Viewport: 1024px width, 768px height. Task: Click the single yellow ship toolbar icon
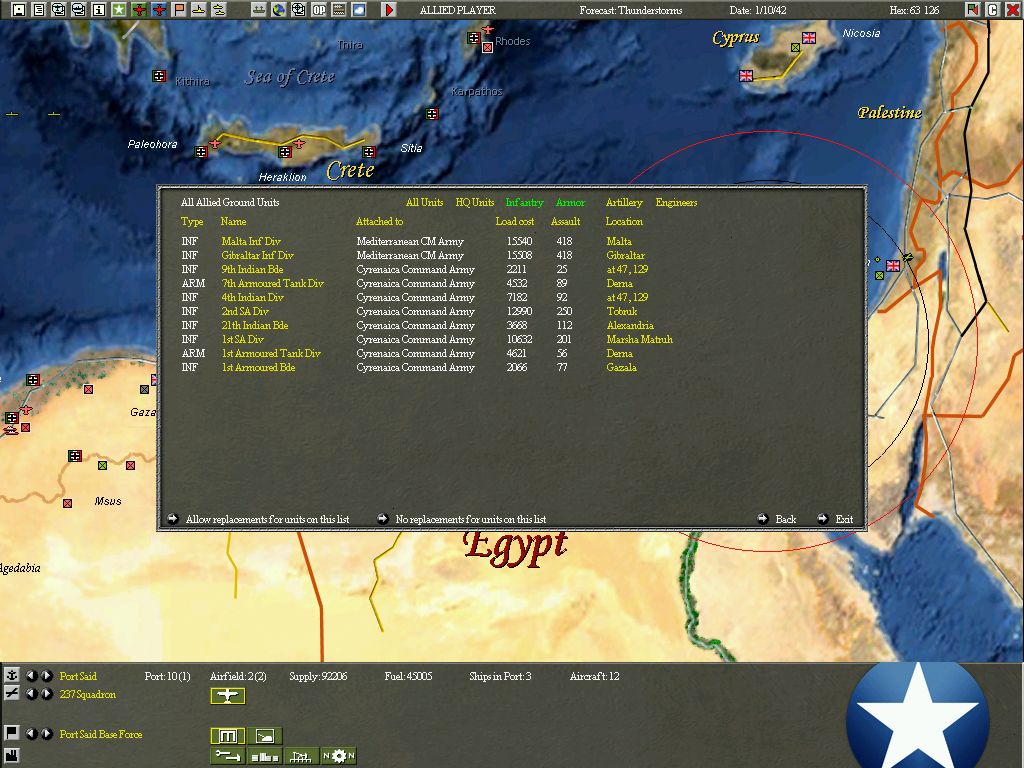pyautogui.click(x=199, y=9)
